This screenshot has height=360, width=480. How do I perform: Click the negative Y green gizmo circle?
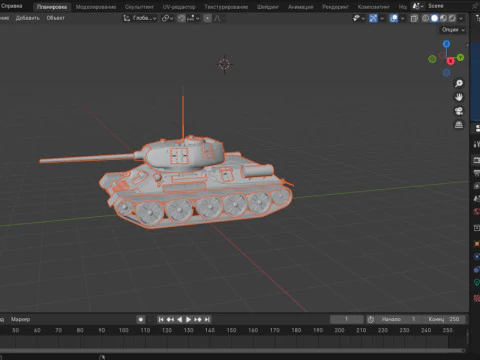click(x=432, y=59)
